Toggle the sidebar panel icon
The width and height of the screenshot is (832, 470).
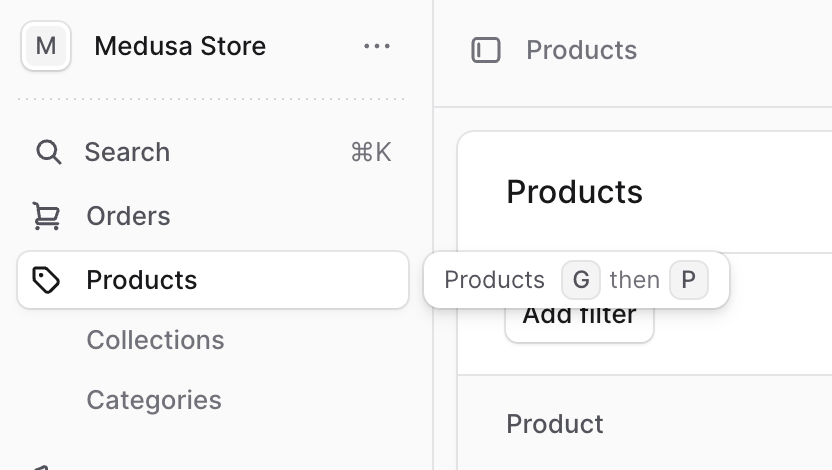486,50
